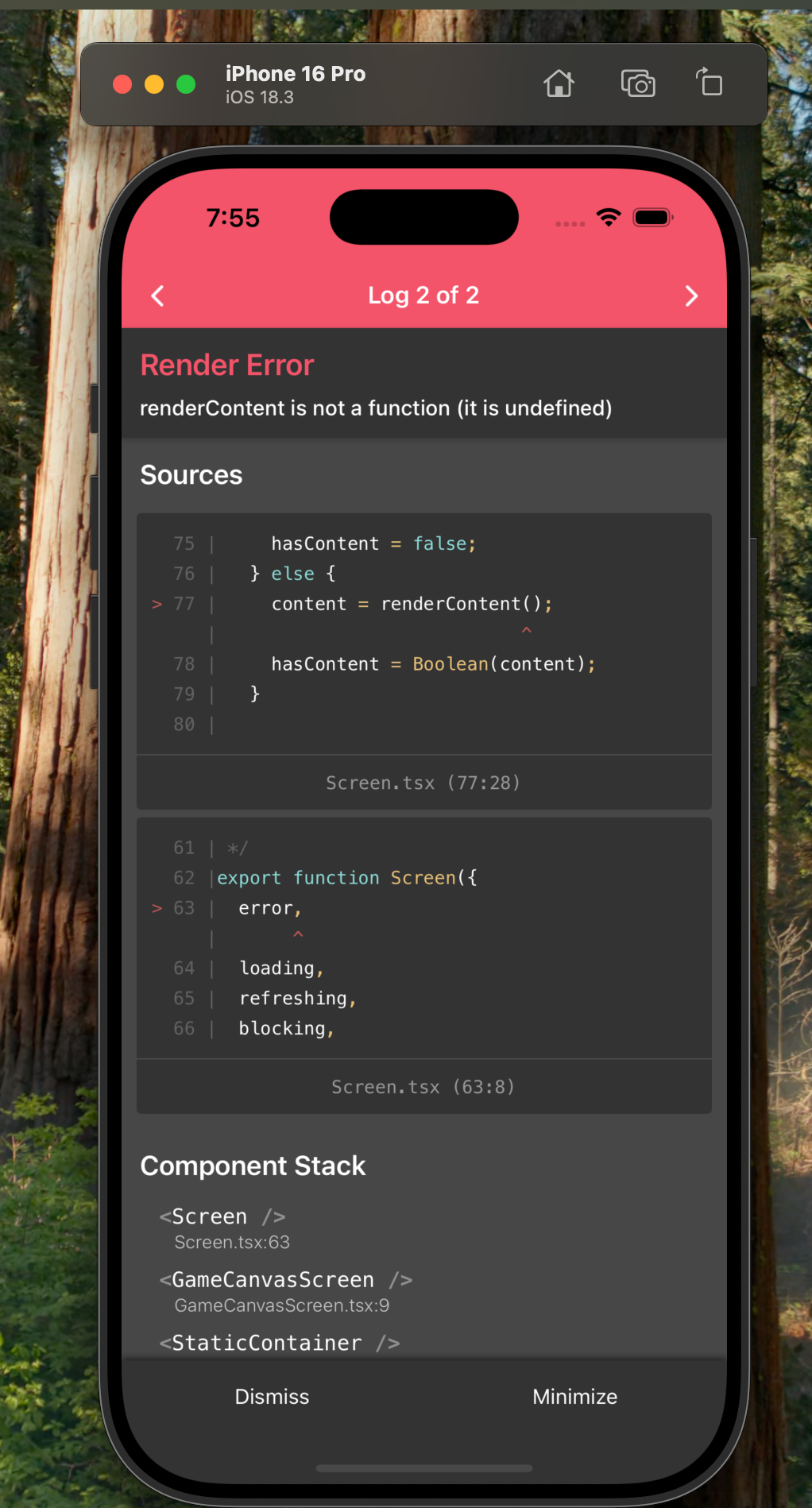812x1508 pixels.
Task: Open Screen.tsx (77:28) source location
Action: click(423, 783)
